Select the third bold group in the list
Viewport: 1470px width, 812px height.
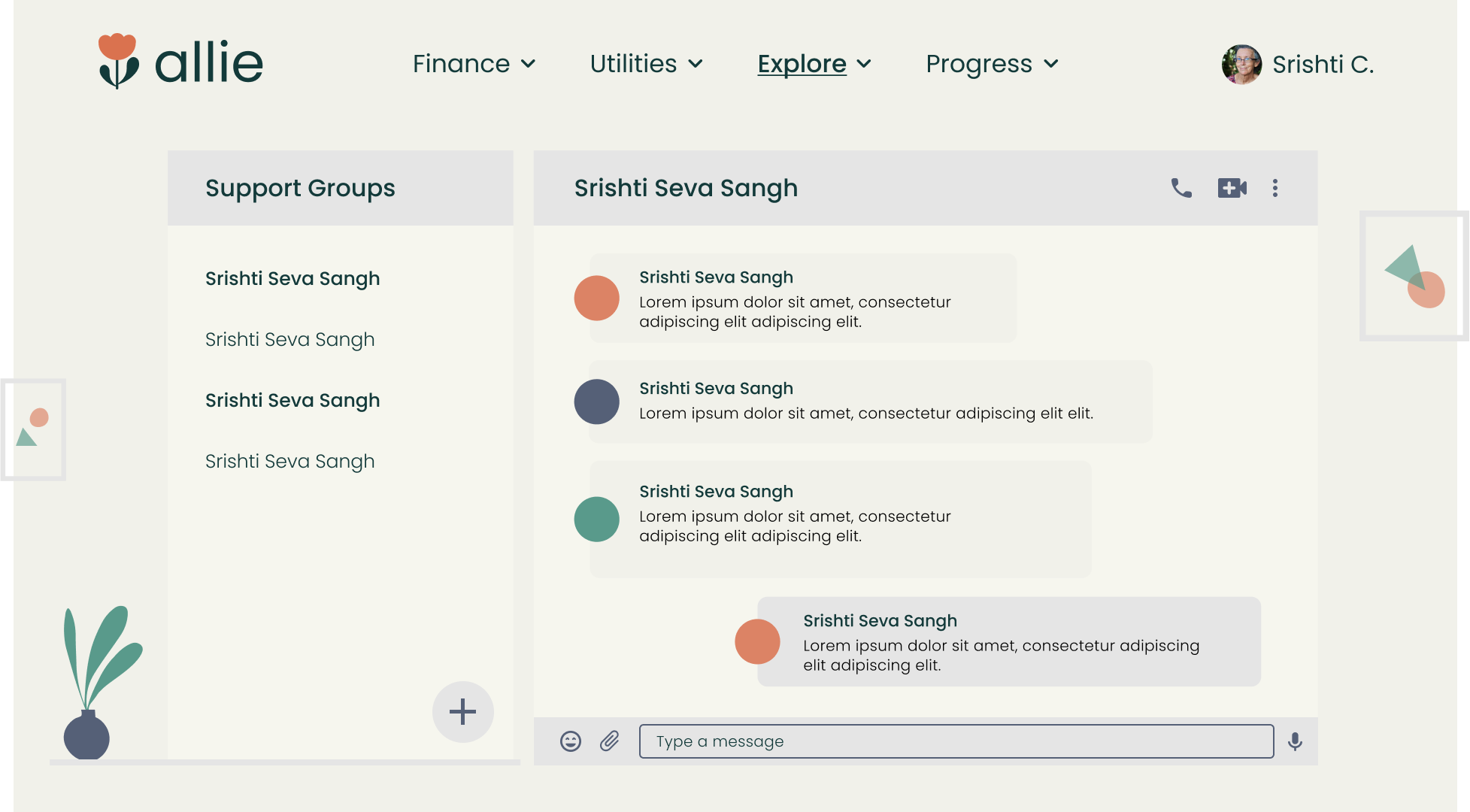pos(292,400)
